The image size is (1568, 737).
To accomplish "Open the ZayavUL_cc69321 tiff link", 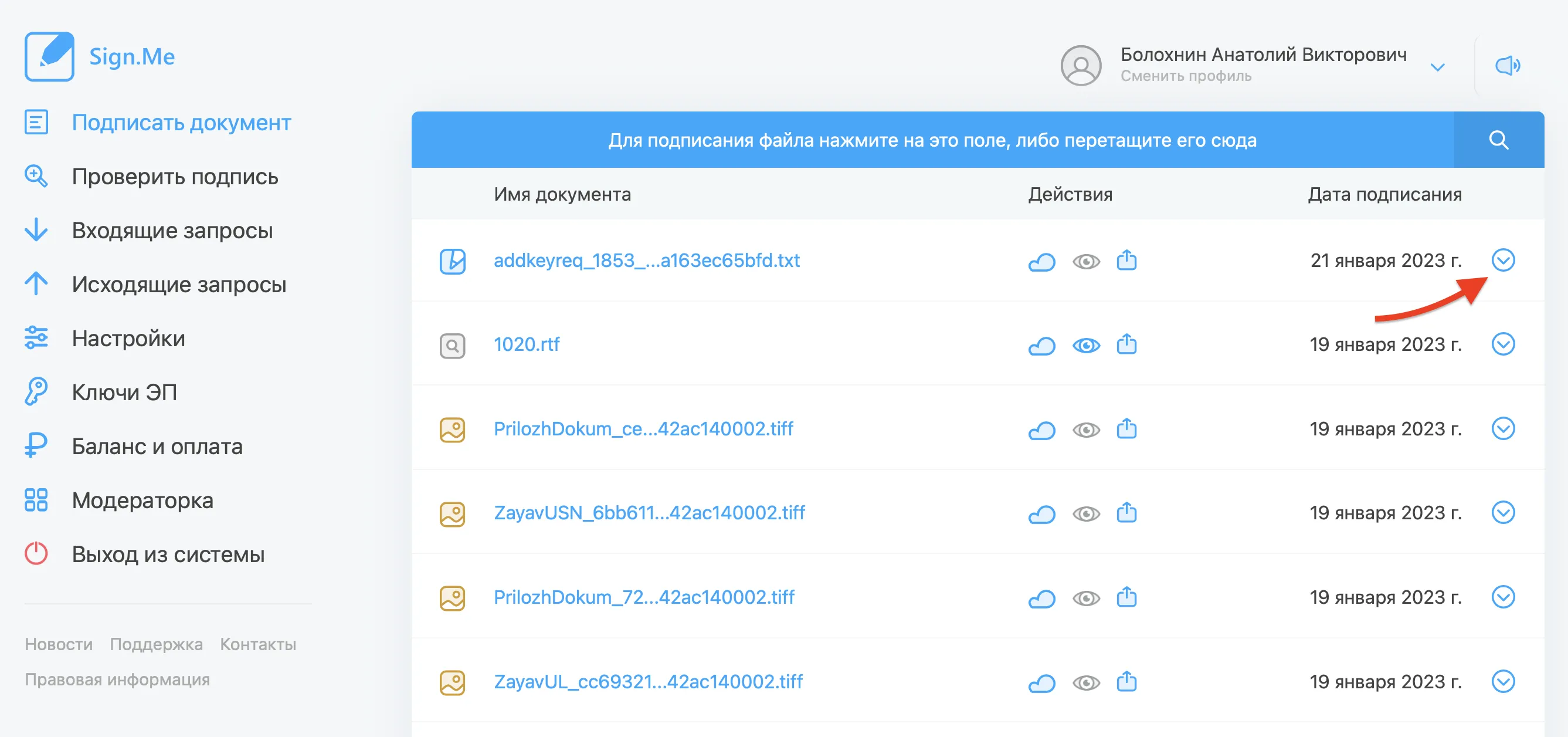I will pos(649,682).
